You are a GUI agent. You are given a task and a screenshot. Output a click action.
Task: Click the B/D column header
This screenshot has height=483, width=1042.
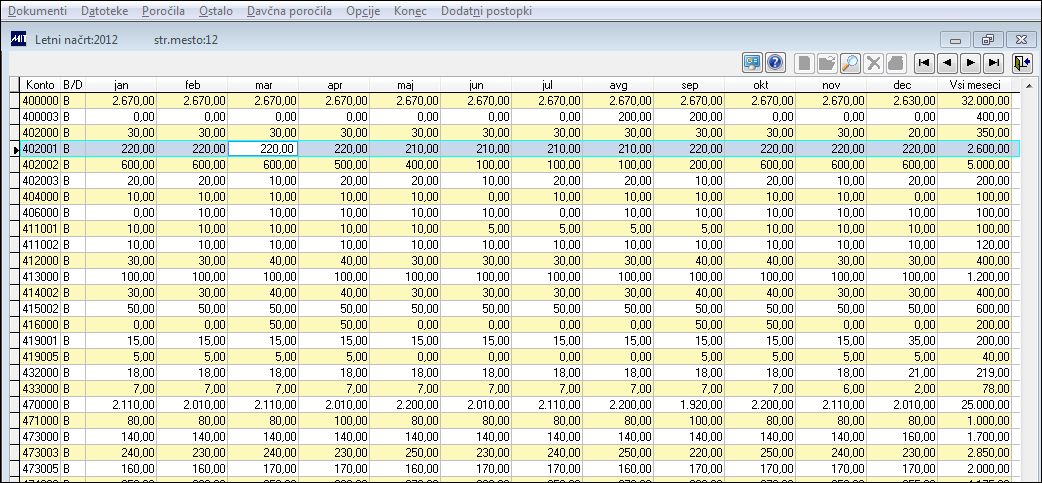point(73,85)
